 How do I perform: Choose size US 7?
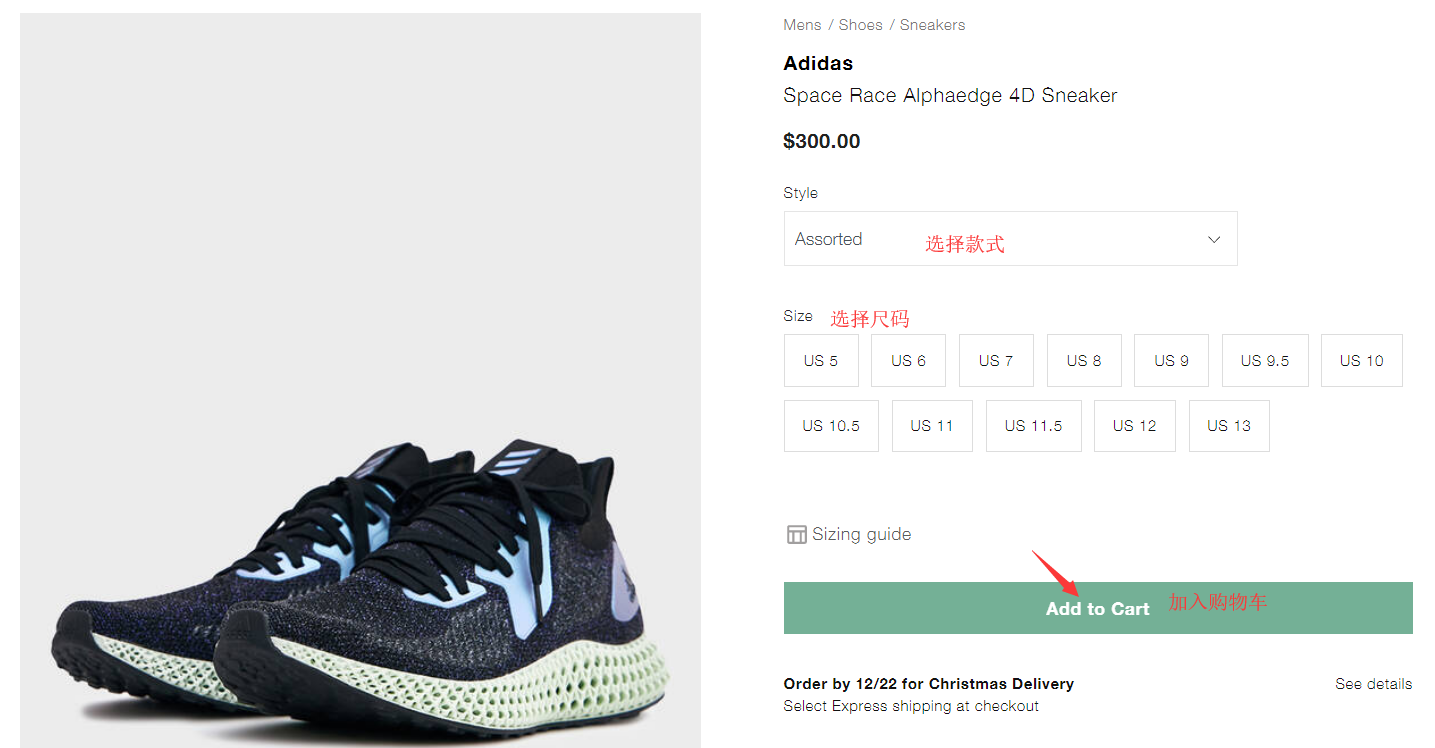[996, 361]
